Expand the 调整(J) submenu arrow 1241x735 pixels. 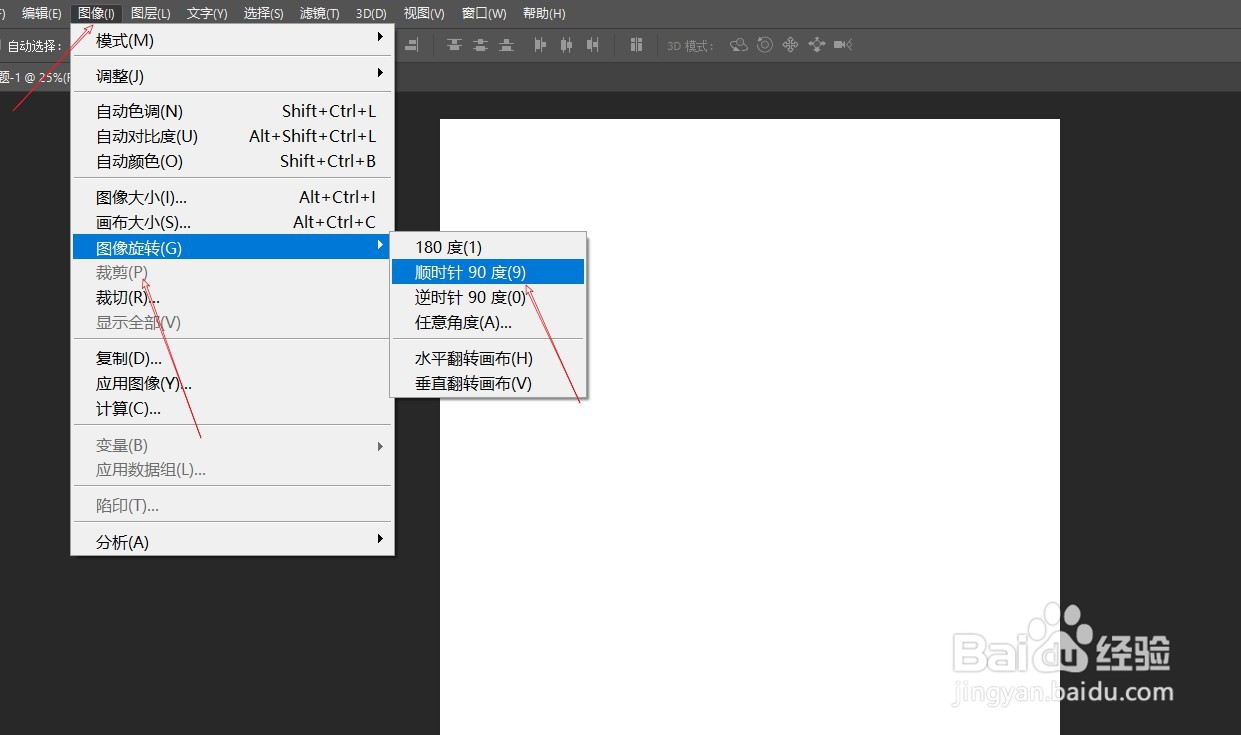pos(380,73)
